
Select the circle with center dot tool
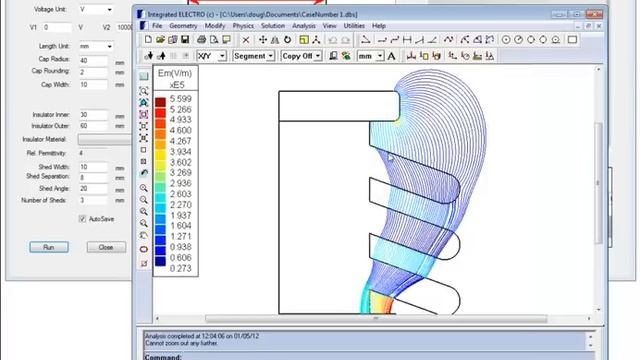(506, 40)
